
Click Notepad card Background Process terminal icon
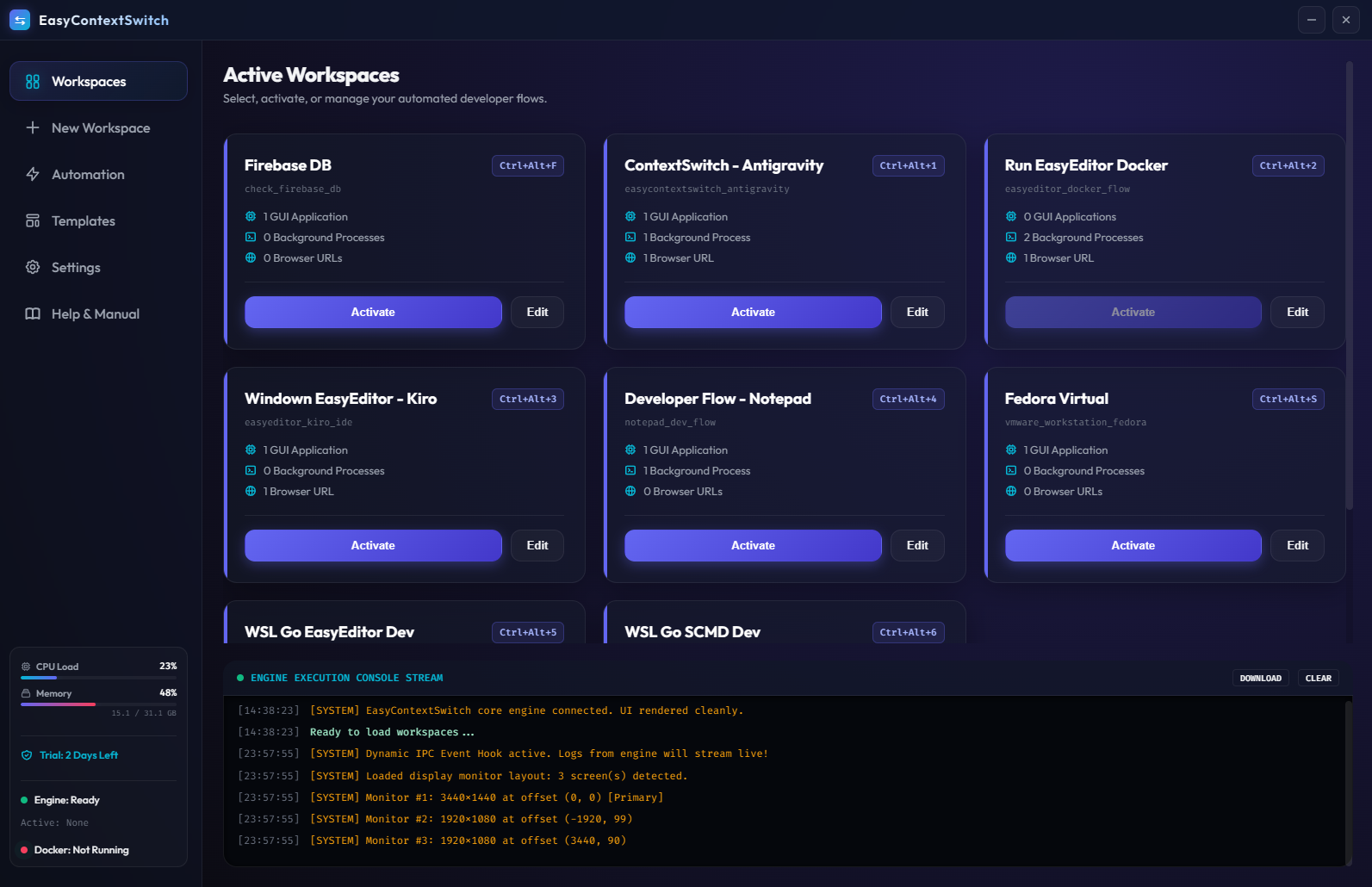630,470
